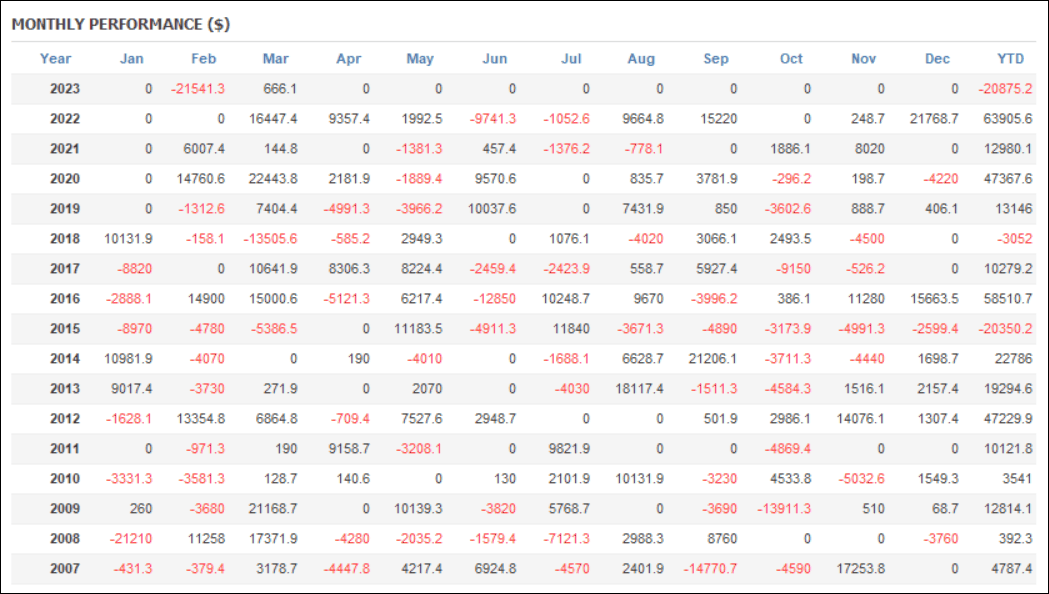1049x594 pixels.
Task: Select the 2023 year row label
Action: [64, 89]
